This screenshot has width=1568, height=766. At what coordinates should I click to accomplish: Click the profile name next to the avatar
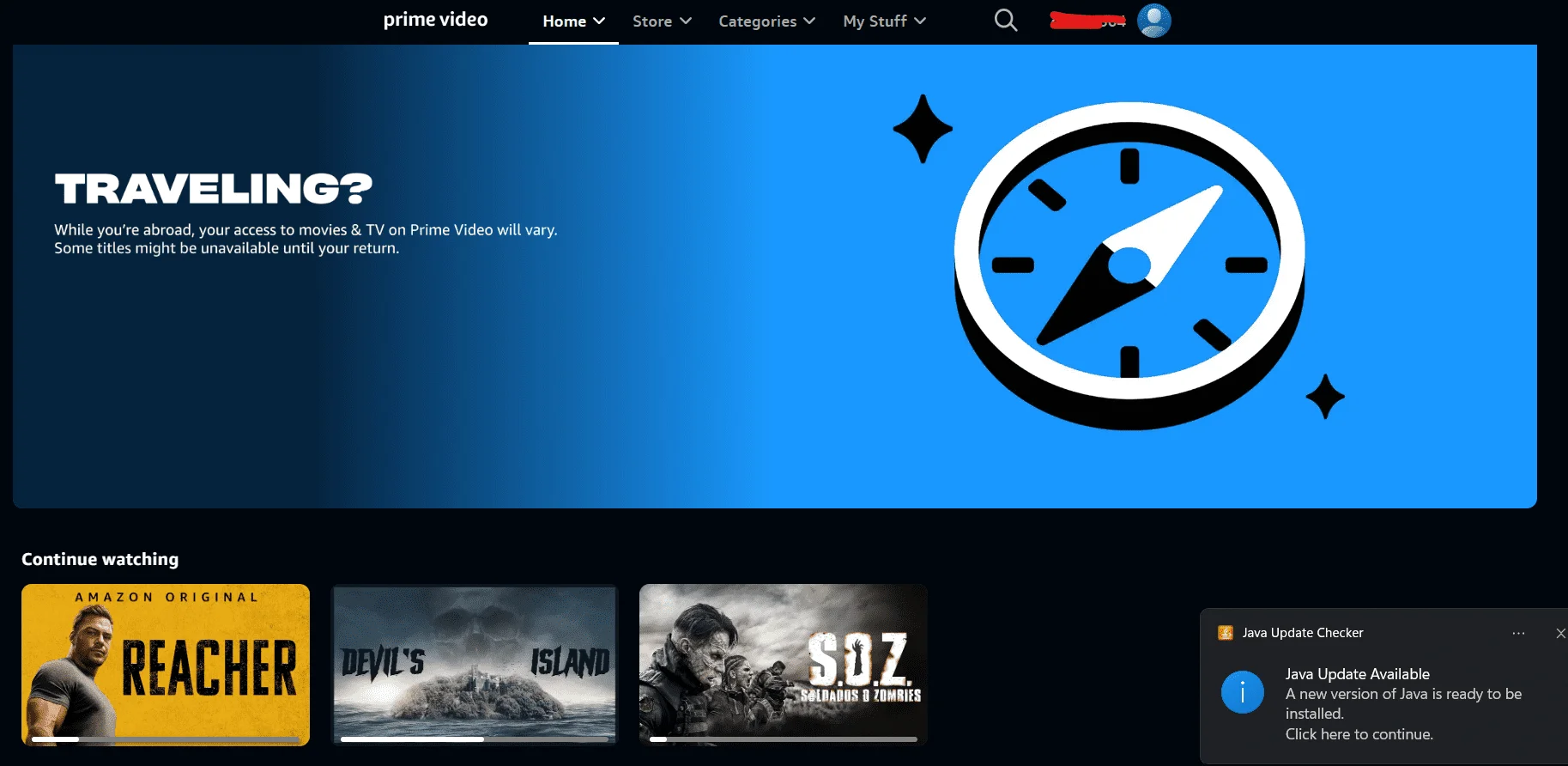tap(1087, 21)
